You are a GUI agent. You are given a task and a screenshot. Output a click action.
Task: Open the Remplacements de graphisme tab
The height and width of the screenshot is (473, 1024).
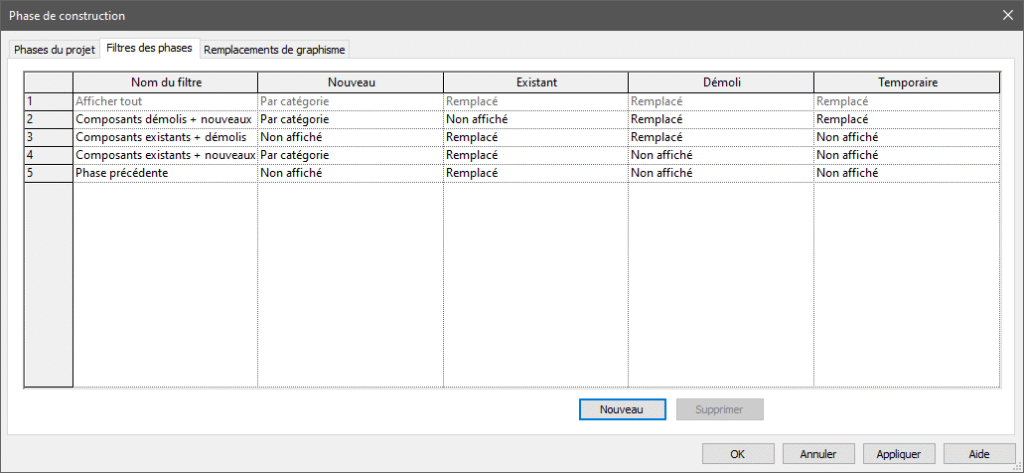point(275,49)
